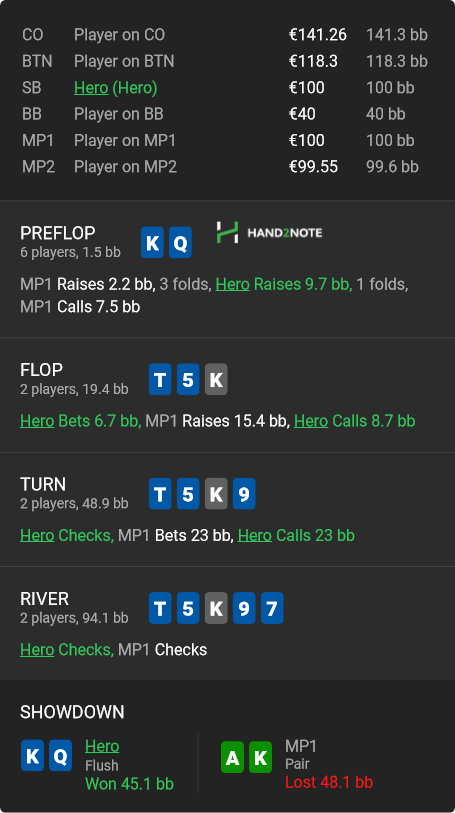Click Hero link in river checks line
Image resolution: width=455 pixels, height=813 pixels.
click(x=37, y=650)
